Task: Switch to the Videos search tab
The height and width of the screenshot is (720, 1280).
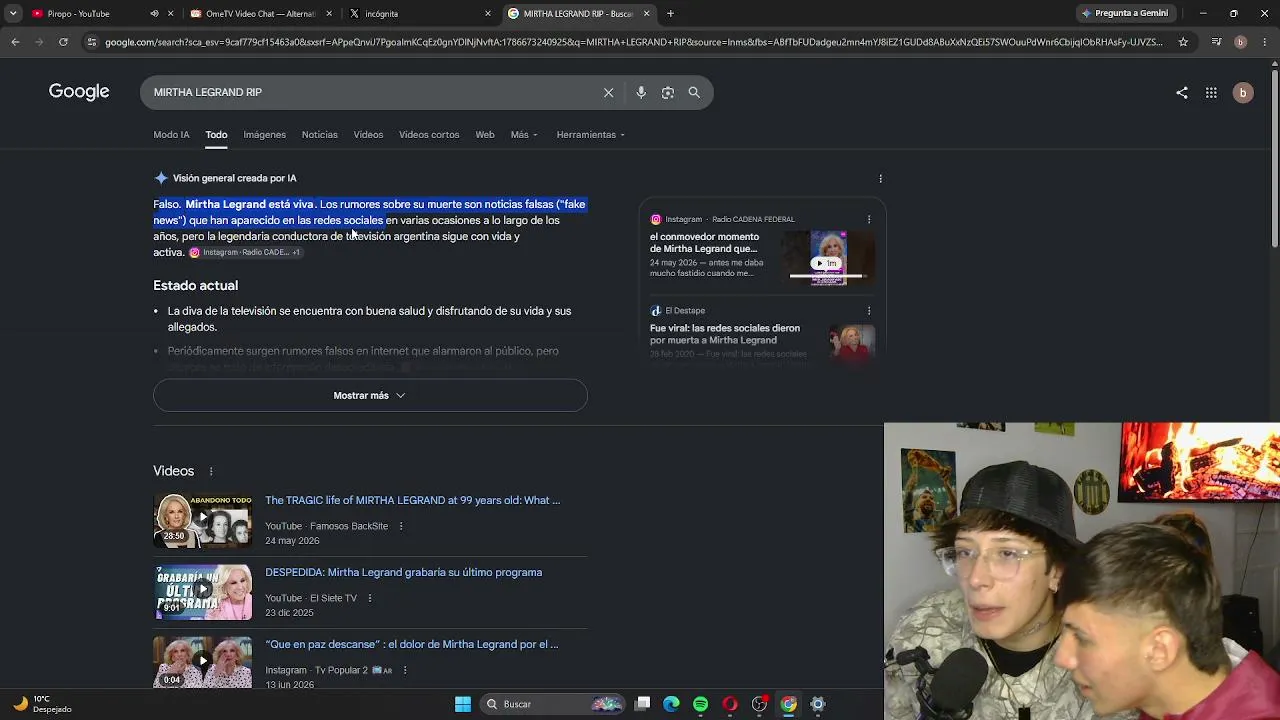Action: (368, 135)
